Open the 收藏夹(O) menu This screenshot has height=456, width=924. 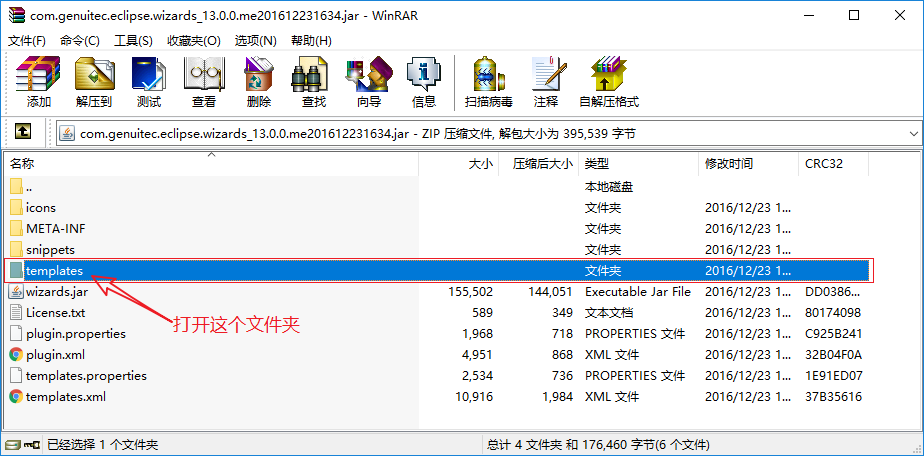coord(194,41)
